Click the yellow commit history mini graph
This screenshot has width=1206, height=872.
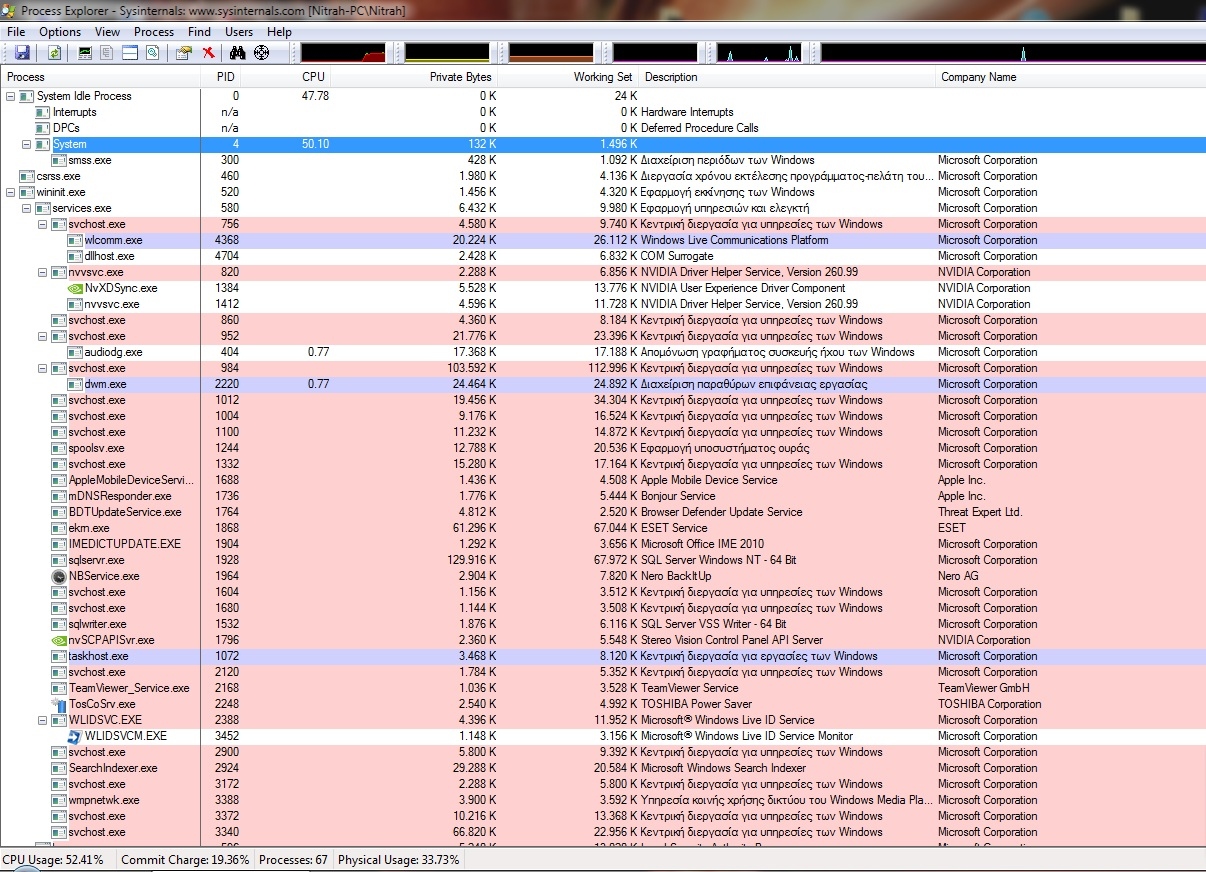coord(447,52)
